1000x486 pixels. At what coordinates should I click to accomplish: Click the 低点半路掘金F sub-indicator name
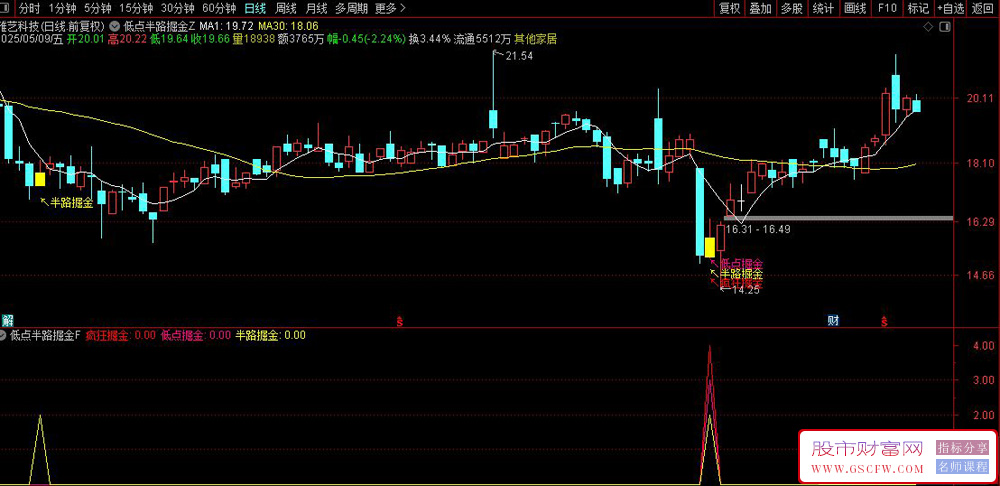click(x=45, y=334)
